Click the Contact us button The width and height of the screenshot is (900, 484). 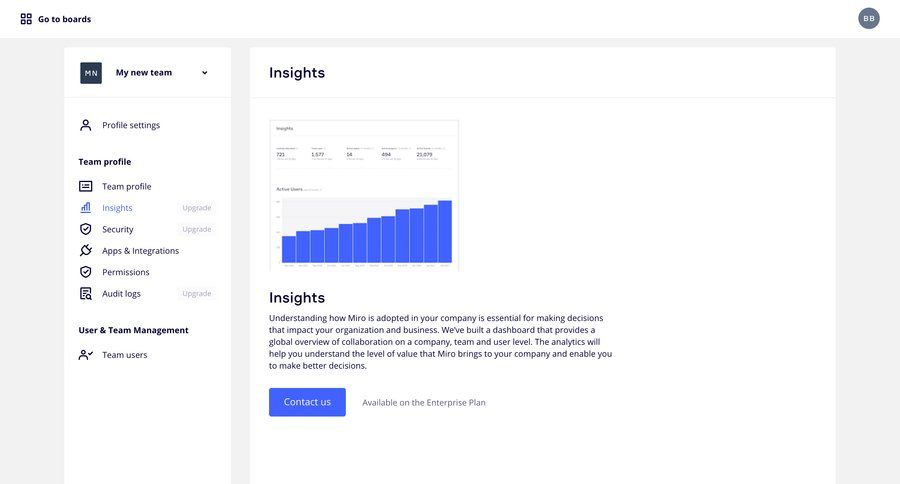tap(307, 402)
